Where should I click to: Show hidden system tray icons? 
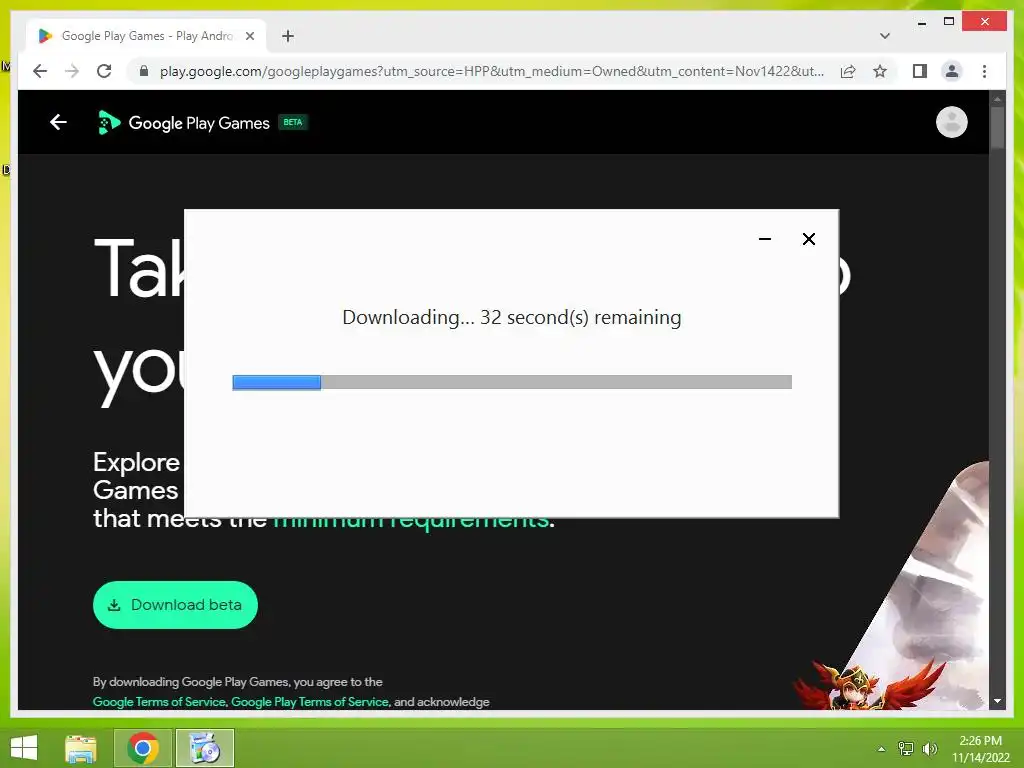click(882, 749)
